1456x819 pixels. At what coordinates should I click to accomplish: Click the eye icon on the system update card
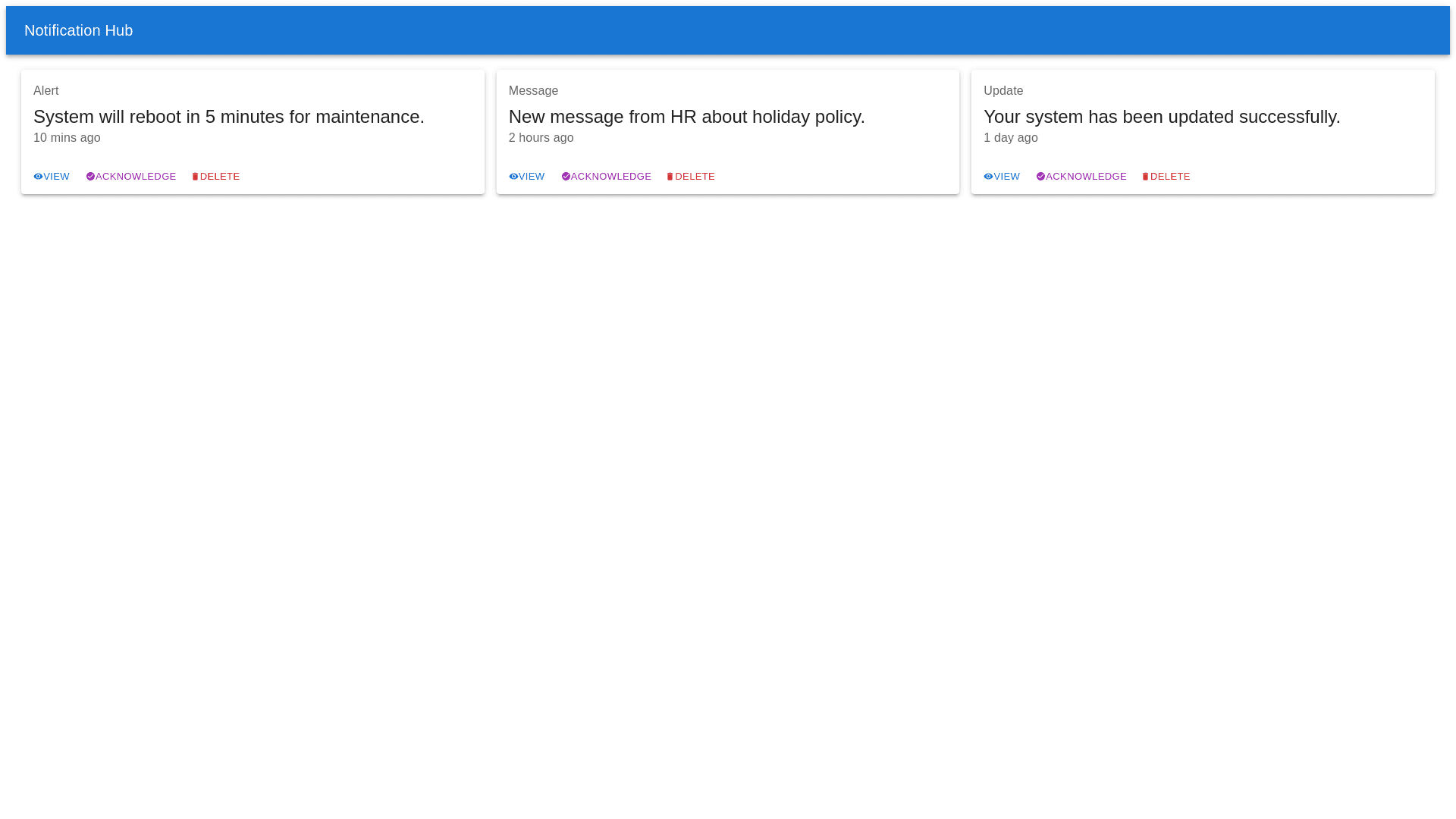988,177
